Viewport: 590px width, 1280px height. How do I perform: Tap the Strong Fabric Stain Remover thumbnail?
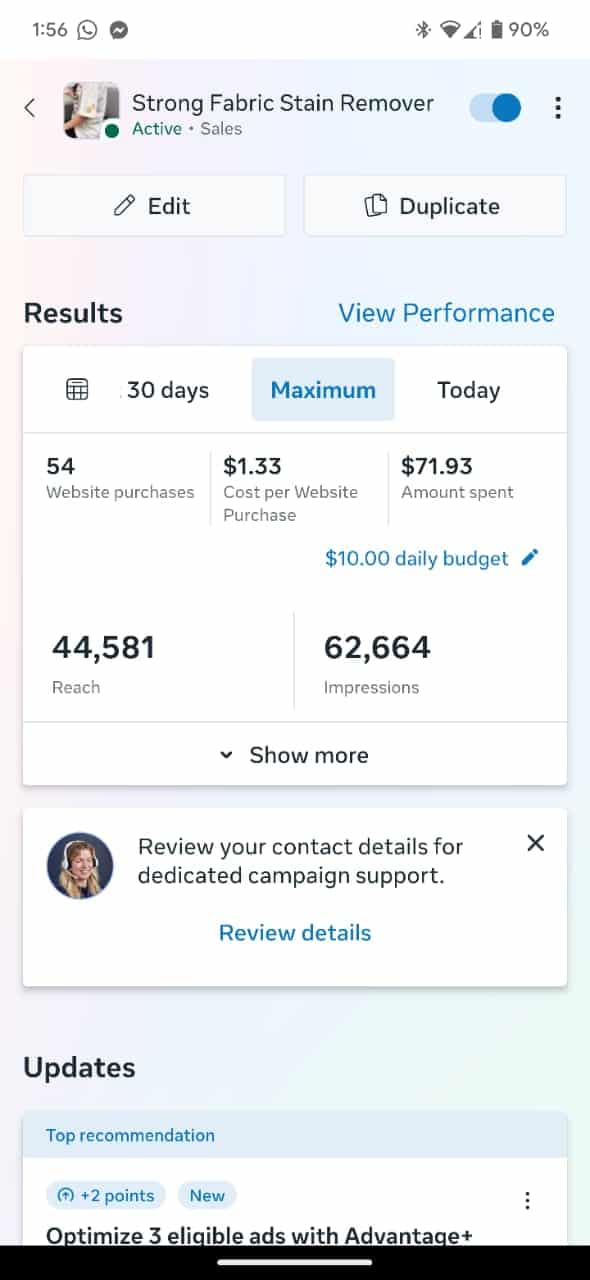91,110
